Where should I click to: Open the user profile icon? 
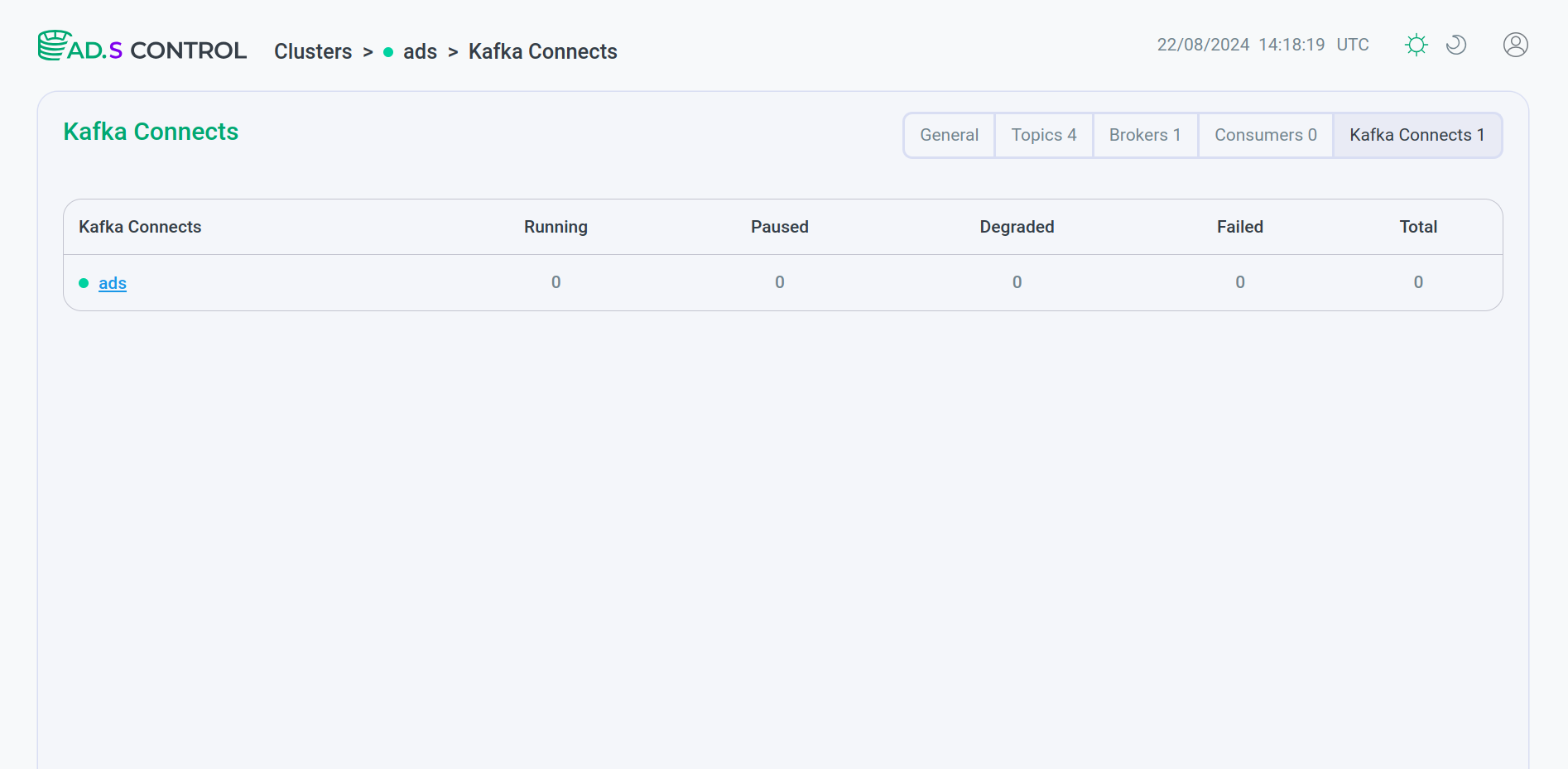(1516, 45)
